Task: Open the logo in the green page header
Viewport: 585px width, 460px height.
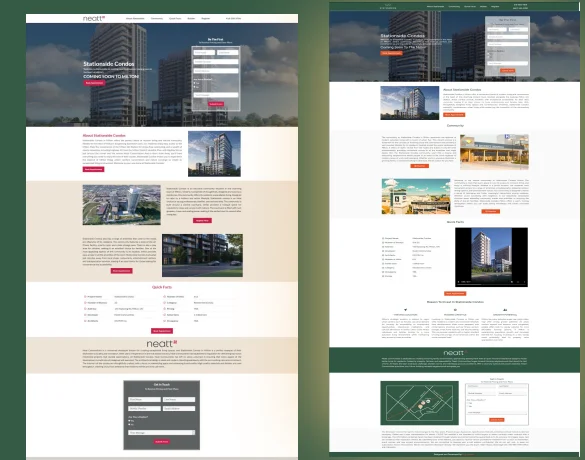Action: click(388, 6)
